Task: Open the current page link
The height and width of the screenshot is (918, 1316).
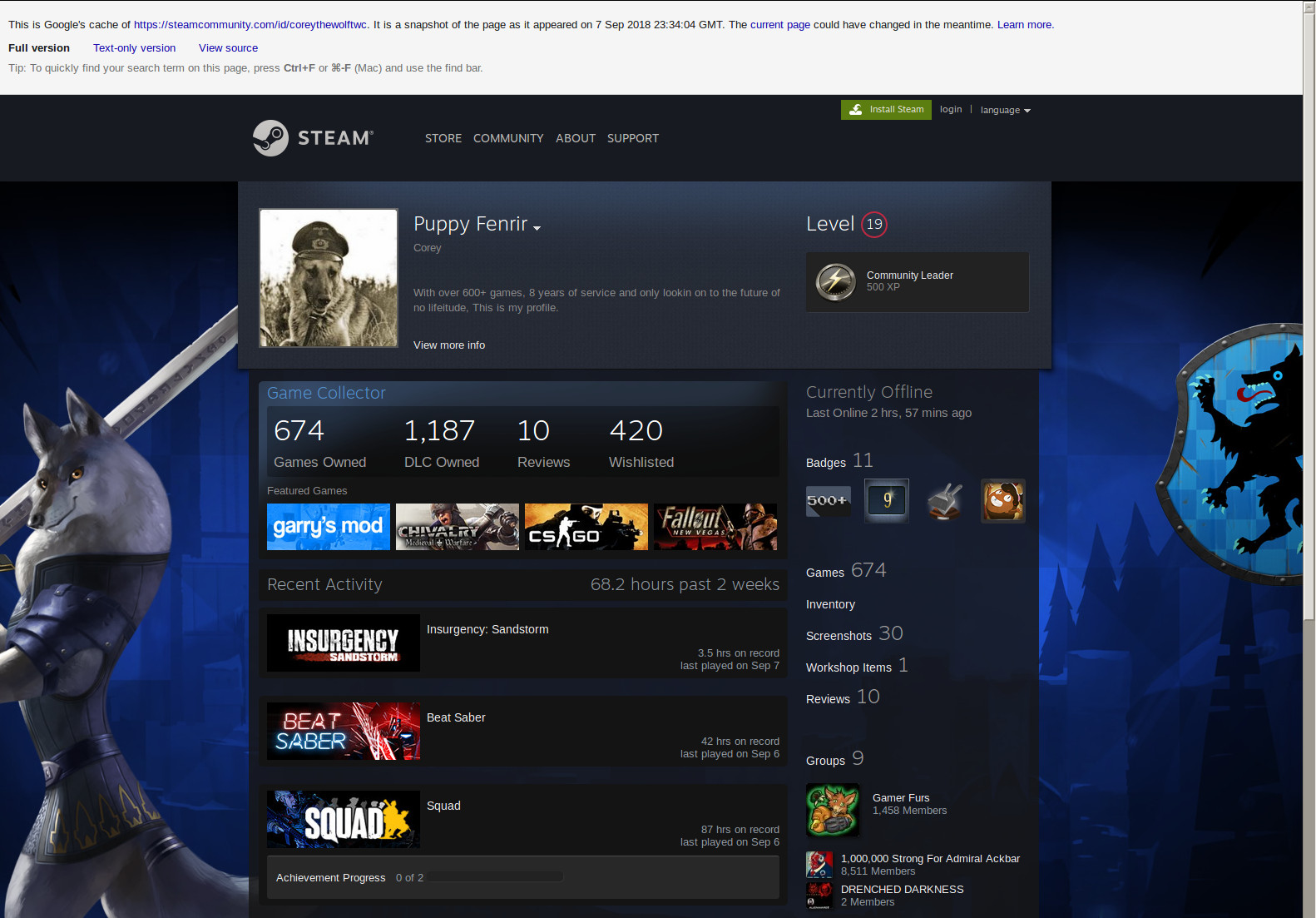Action: click(780, 24)
